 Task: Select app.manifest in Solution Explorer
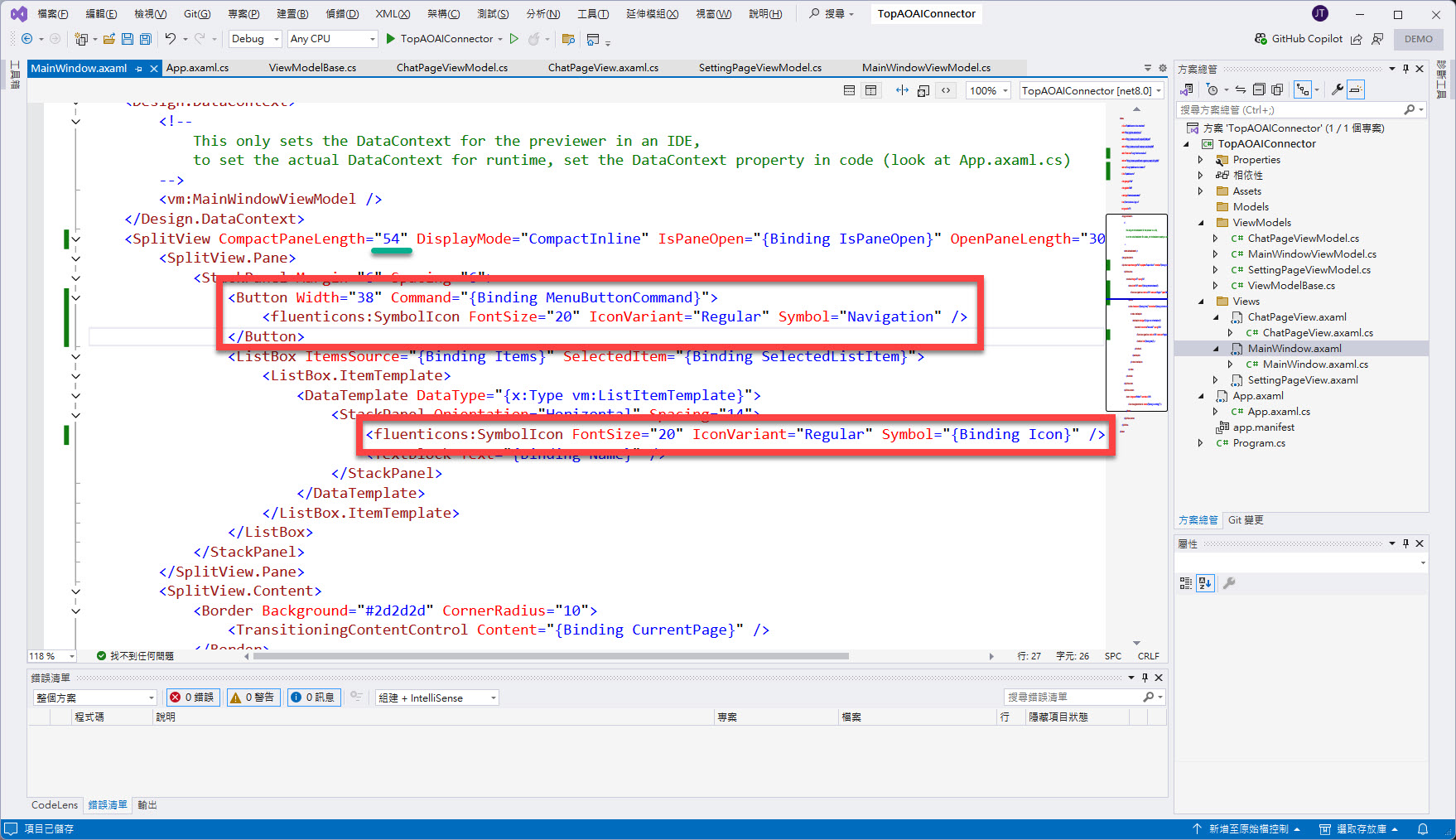(1263, 427)
